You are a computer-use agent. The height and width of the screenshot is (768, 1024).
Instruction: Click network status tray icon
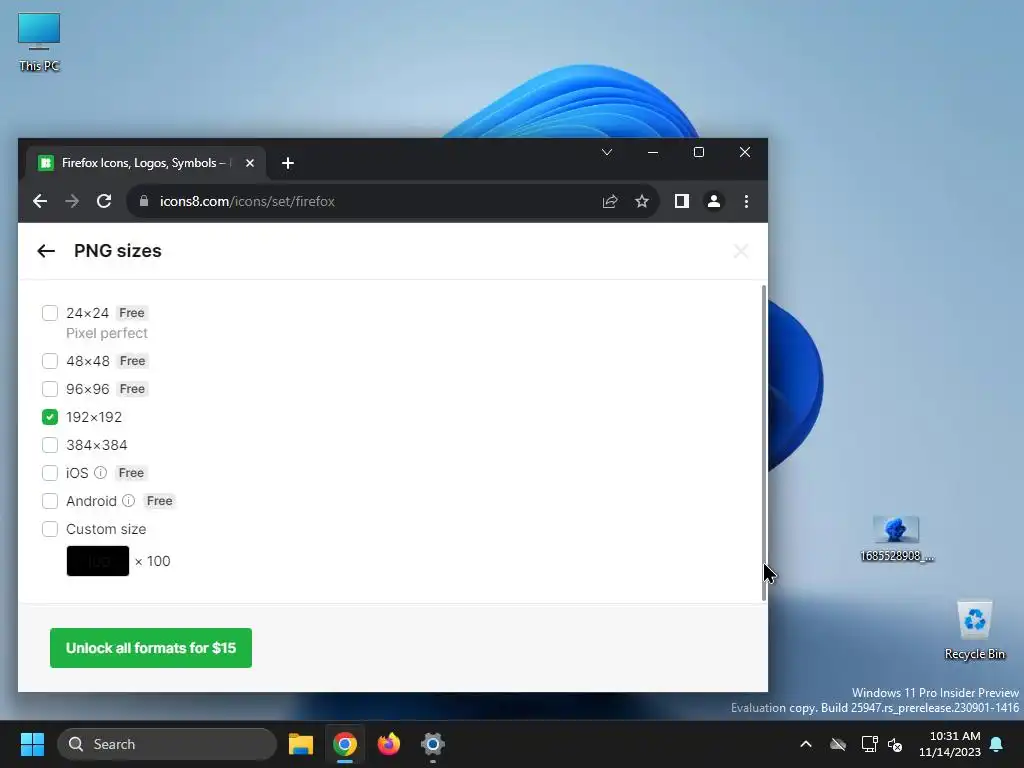869,744
